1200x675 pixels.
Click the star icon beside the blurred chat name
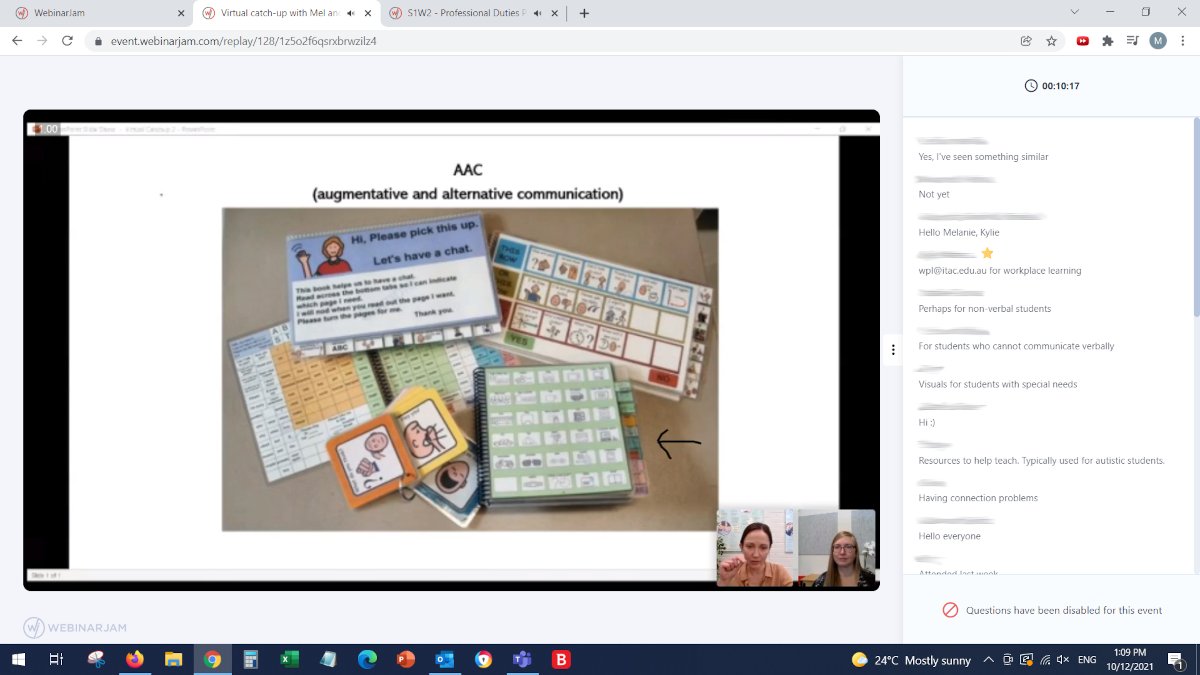987,253
